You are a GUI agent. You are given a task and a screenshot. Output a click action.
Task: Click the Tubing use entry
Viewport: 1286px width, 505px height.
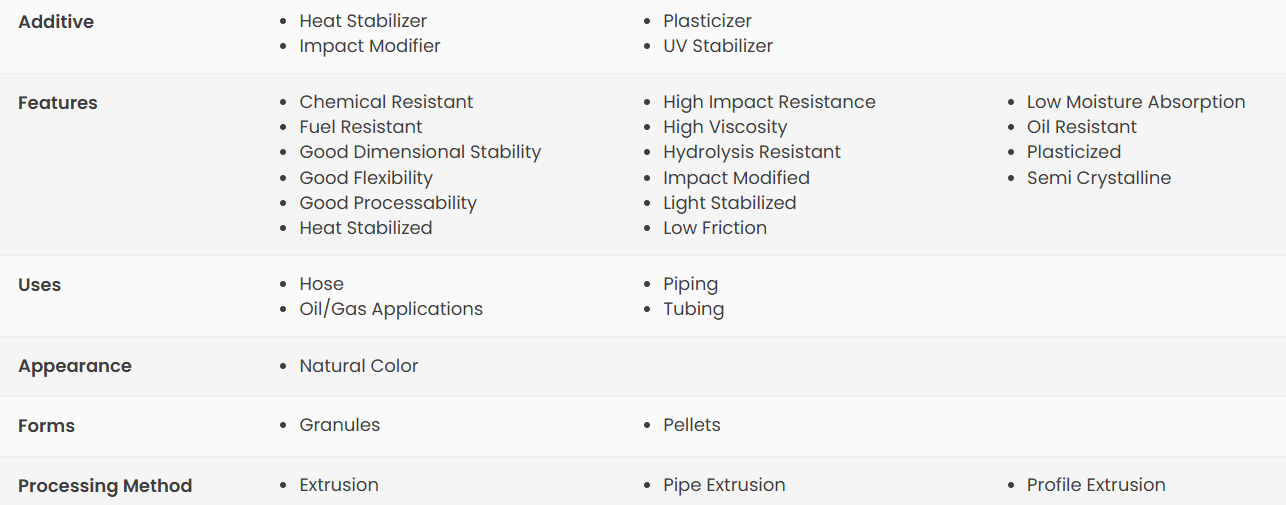point(693,309)
